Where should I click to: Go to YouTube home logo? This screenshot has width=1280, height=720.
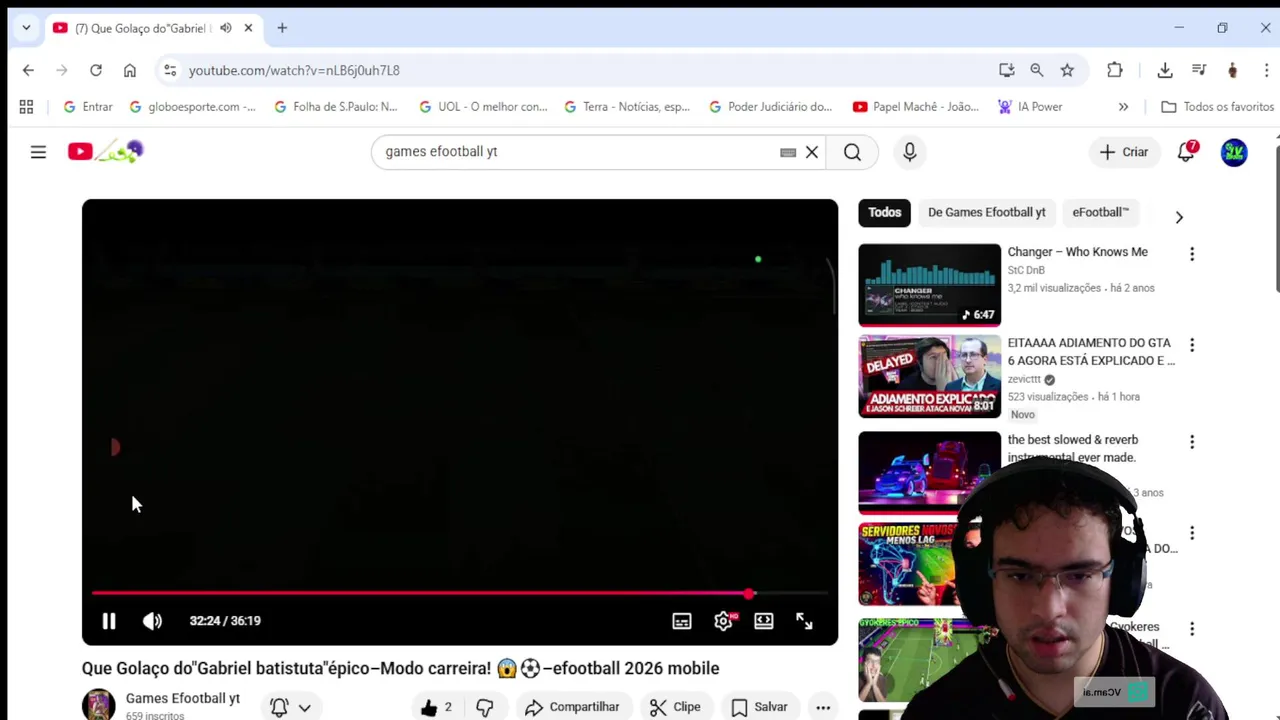[106, 152]
